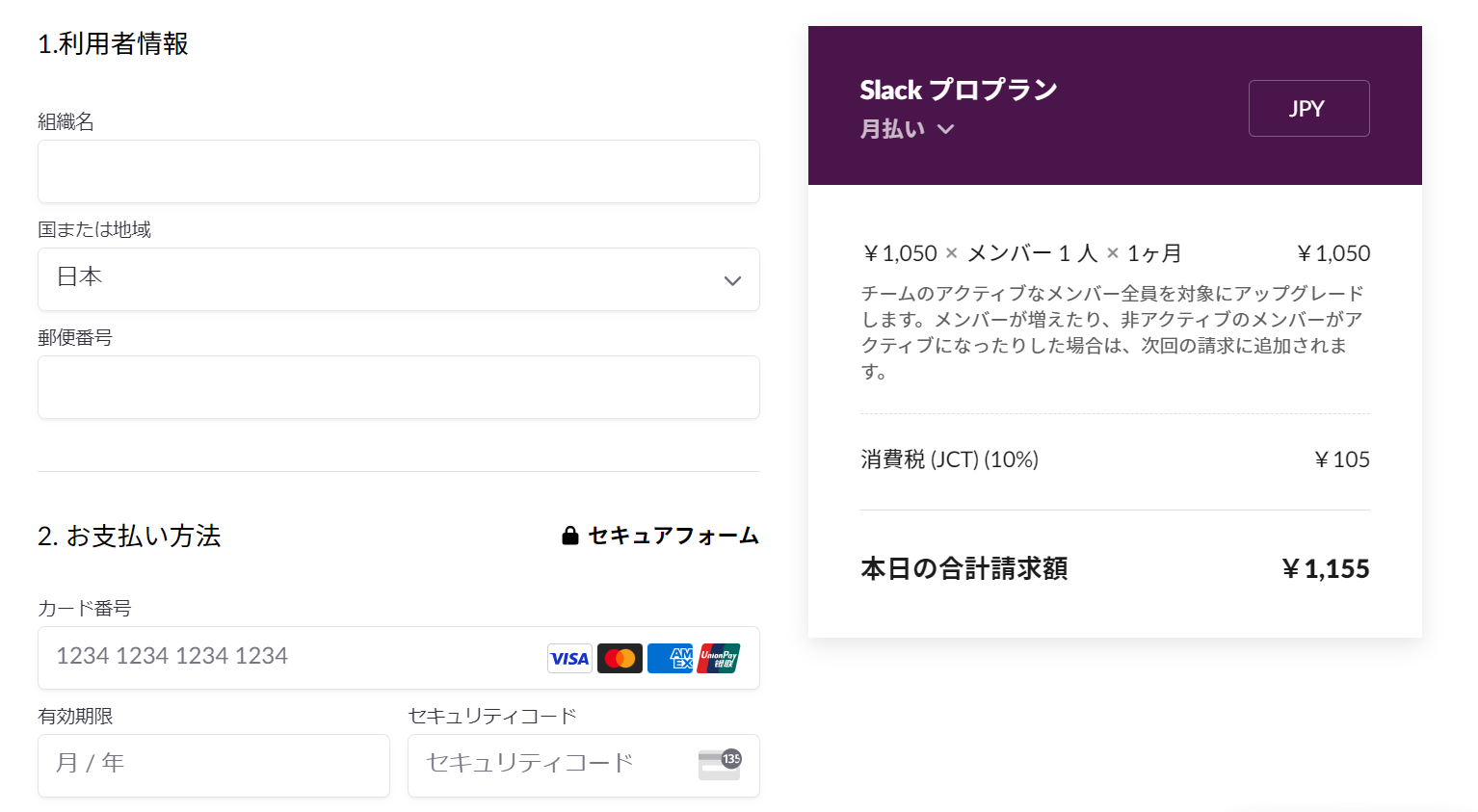Click the lock icon next to セキュアフォーム
Image resolution: width=1478 pixels, height=812 pixels.
pyautogui.click(x=569, y=536)
